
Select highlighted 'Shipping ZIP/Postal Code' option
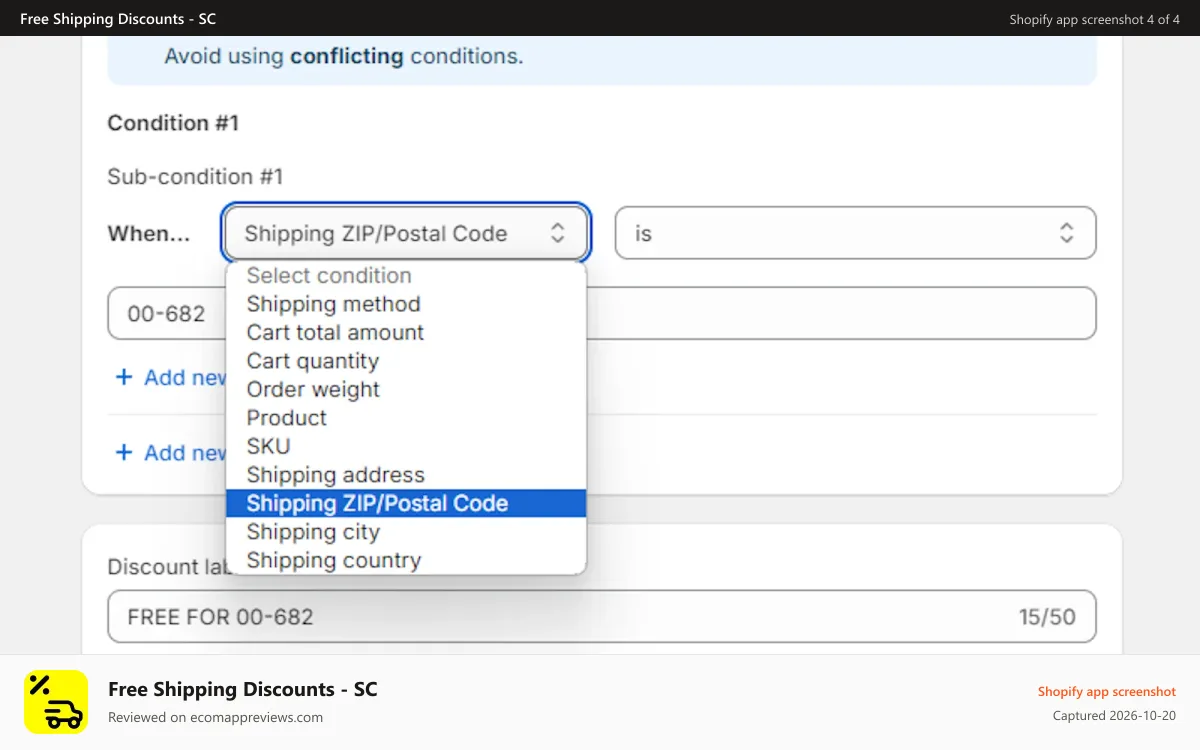pyautogui.click(x=406, y=503)
